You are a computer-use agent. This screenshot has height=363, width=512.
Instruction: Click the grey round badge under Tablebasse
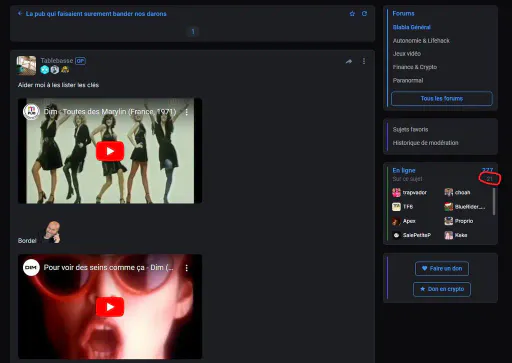[55, 70]
